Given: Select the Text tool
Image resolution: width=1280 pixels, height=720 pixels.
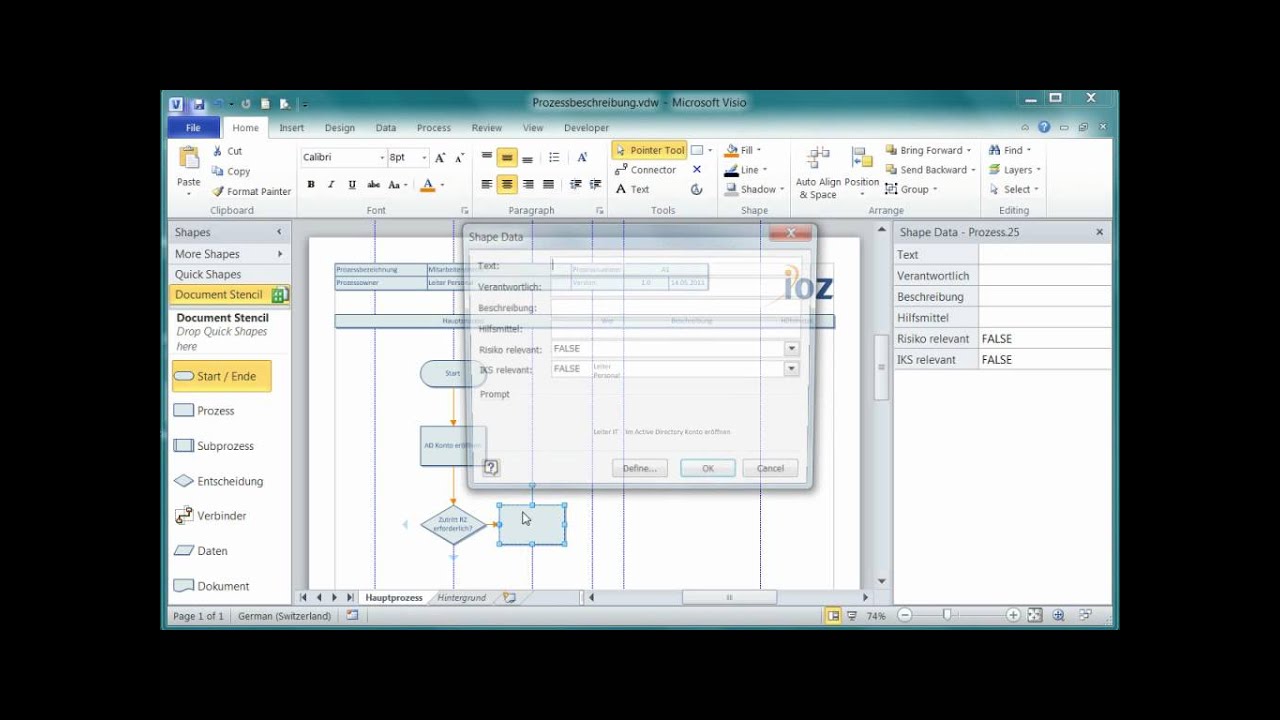Looking at the screenshot, I should coord(632,189).
